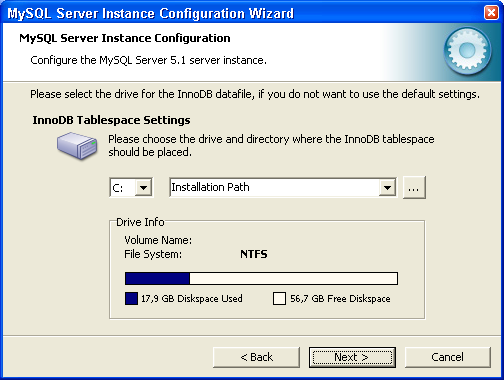Click the Installation Path combo box field

(x=283, y=187)
